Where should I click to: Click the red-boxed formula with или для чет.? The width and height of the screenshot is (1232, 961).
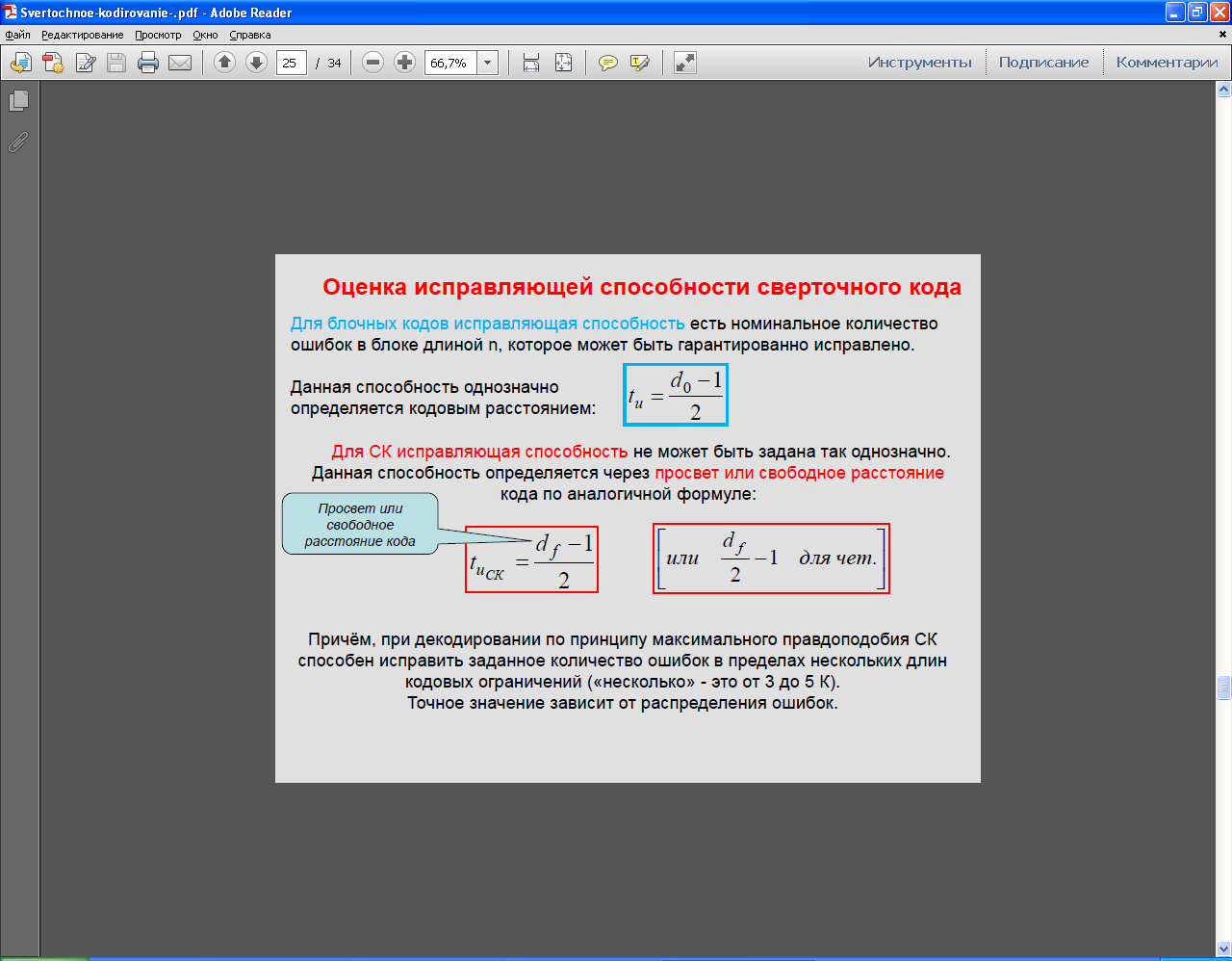(771, 558)
